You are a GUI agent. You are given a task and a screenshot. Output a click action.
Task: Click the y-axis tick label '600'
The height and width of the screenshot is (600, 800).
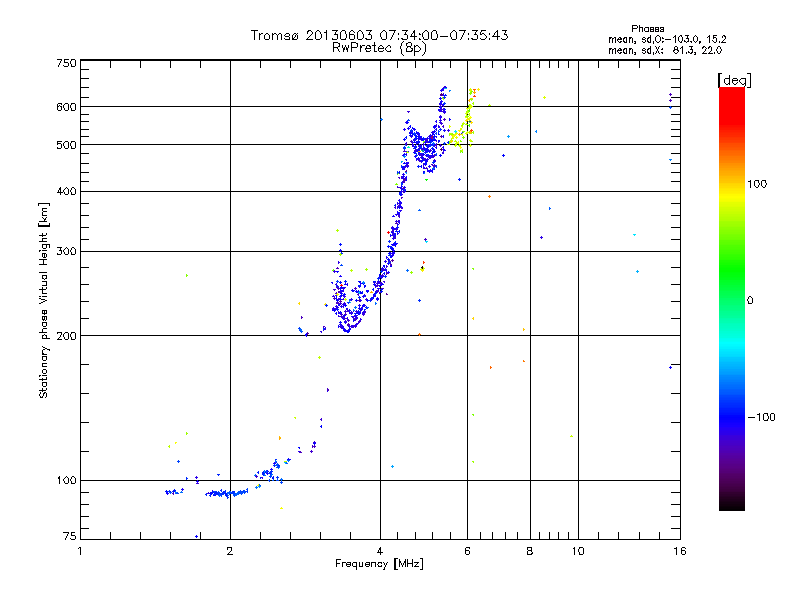click(66, 107)
